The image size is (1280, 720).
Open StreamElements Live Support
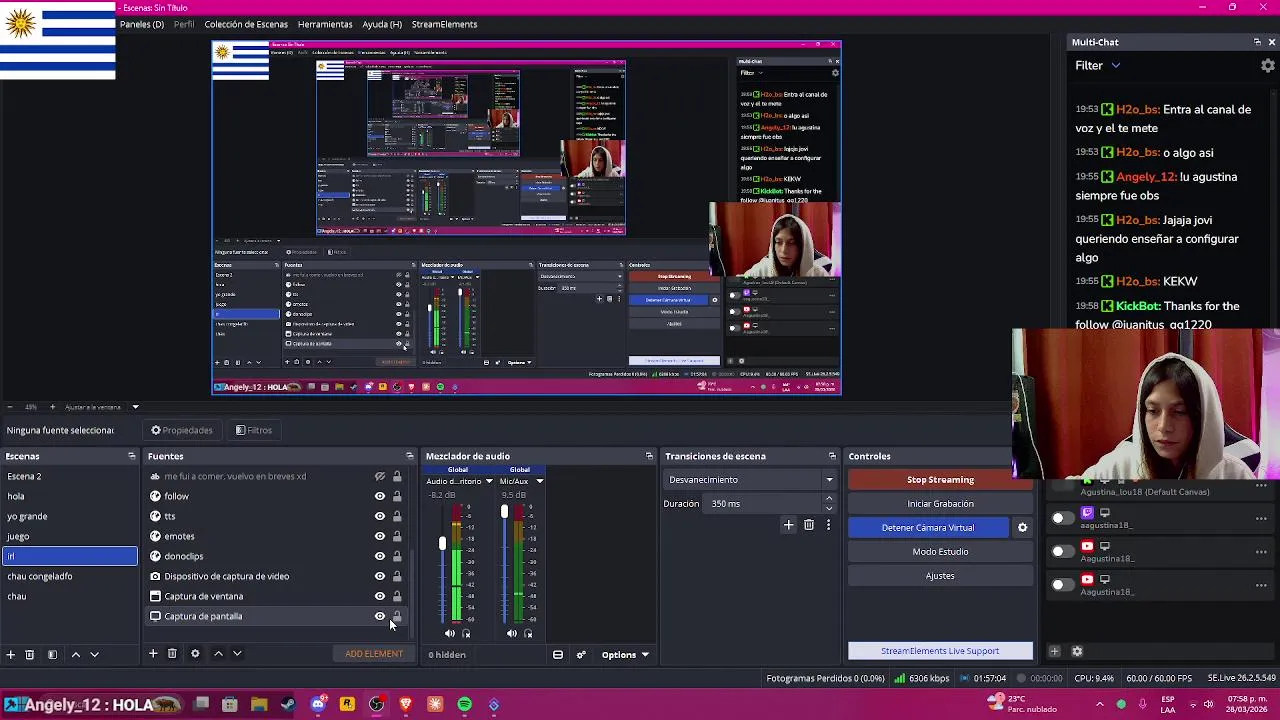[940, 651]
